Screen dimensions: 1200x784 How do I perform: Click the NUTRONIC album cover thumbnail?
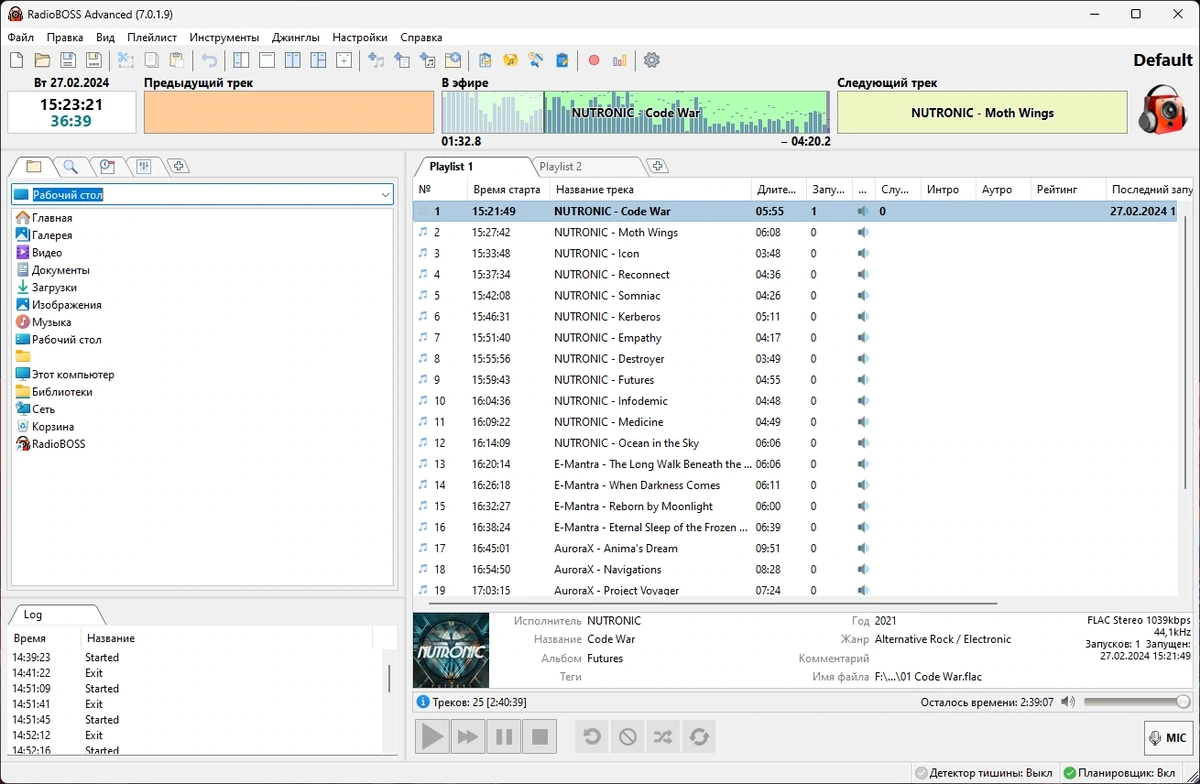(451, 650)
